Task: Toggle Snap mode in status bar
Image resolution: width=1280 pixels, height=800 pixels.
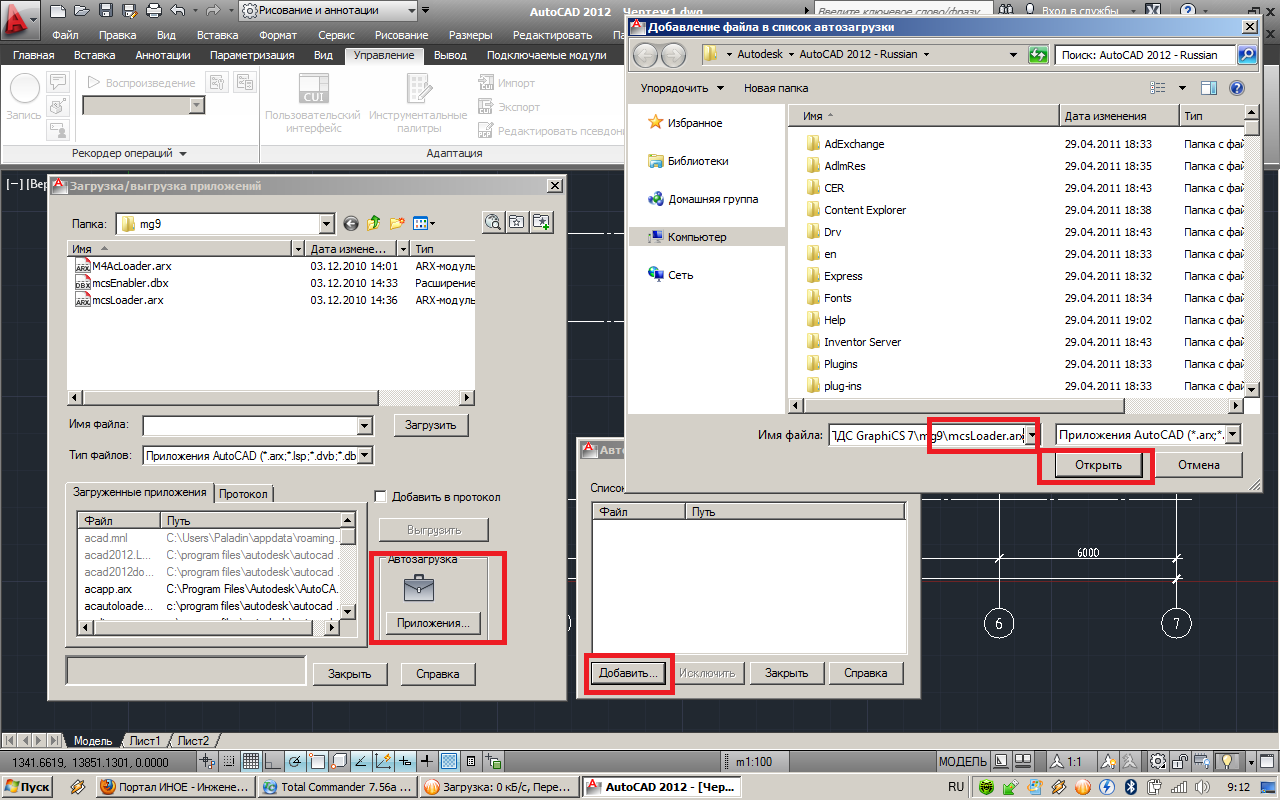Action: [x=229, y=762]
